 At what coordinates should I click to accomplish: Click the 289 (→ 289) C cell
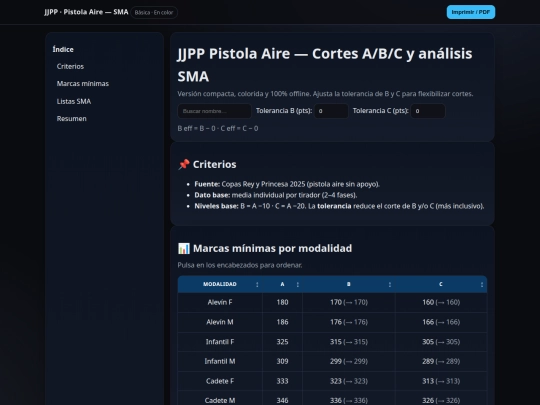pyautogui.click(x=441, y=361)
